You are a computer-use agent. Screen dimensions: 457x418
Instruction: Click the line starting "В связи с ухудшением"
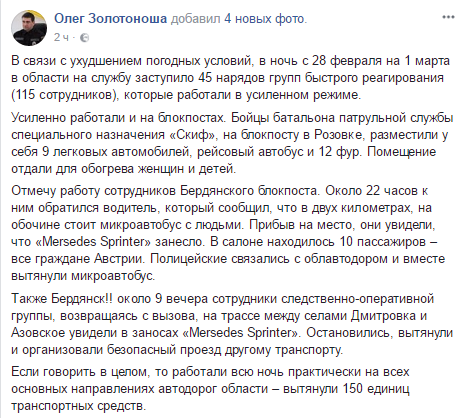(230, 61)
